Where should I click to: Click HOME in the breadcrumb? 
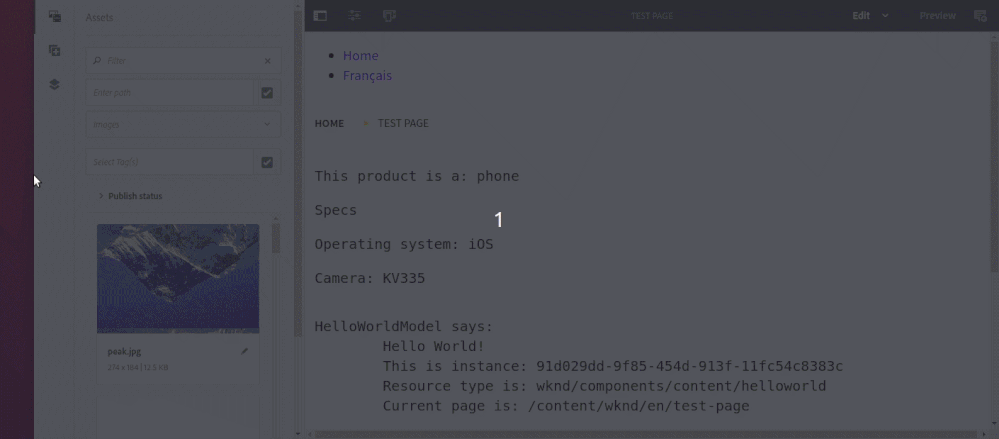click(x=329, y=124)
